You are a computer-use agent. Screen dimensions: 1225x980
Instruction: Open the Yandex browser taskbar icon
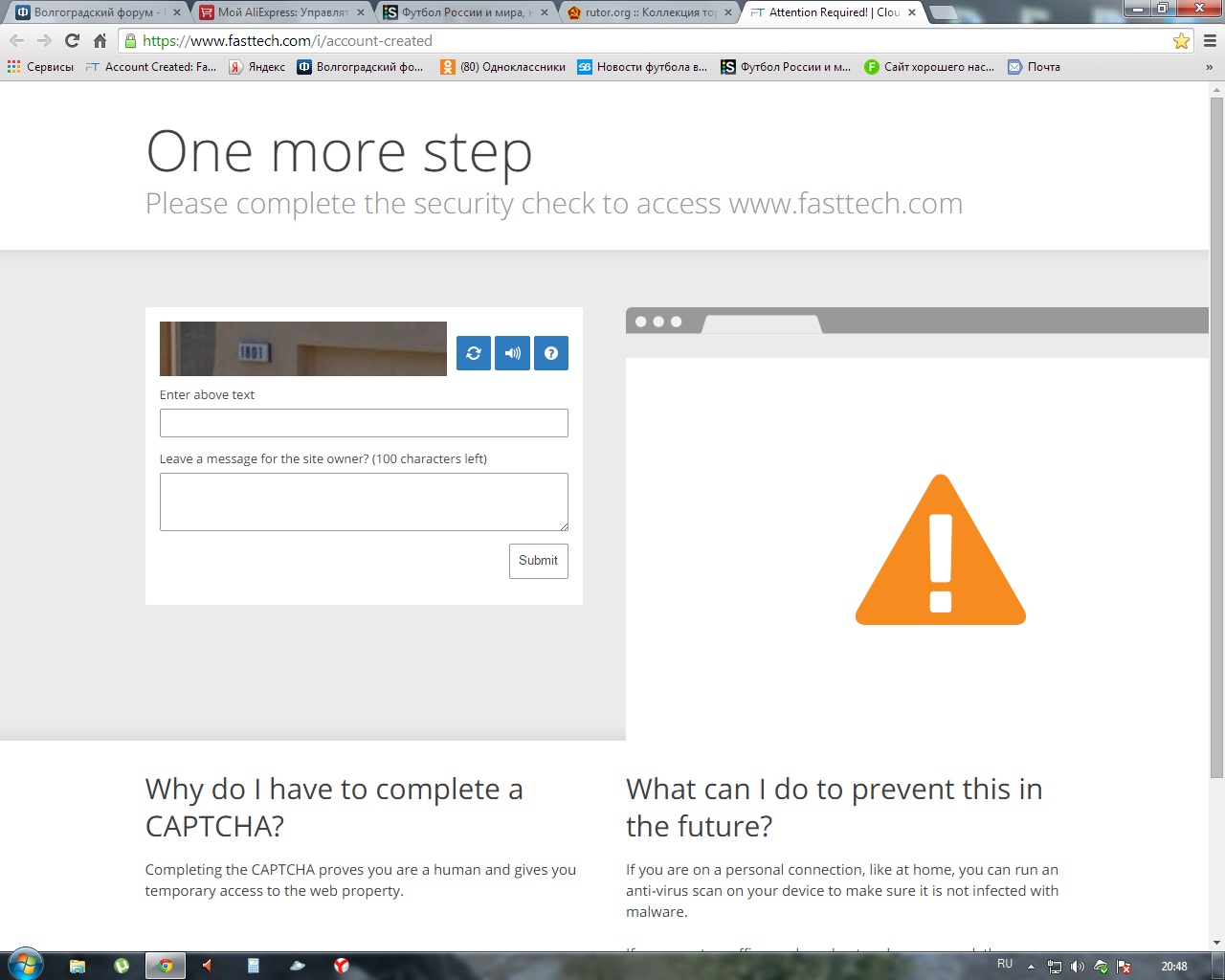tap(342, 966)
